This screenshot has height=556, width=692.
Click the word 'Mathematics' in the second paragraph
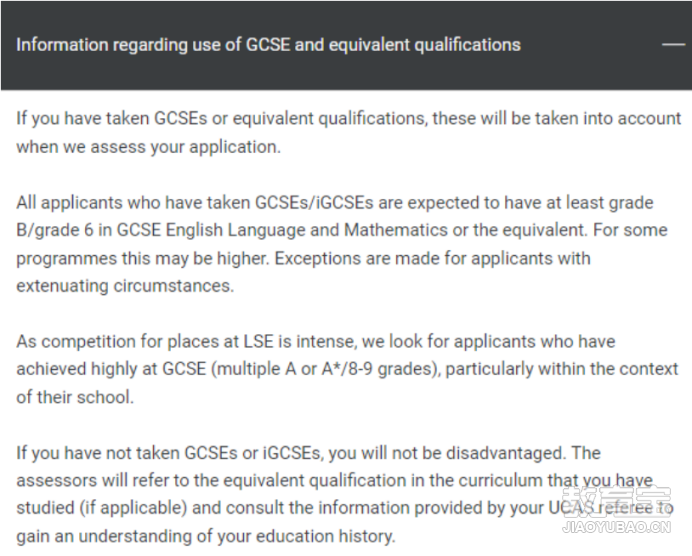396,230
